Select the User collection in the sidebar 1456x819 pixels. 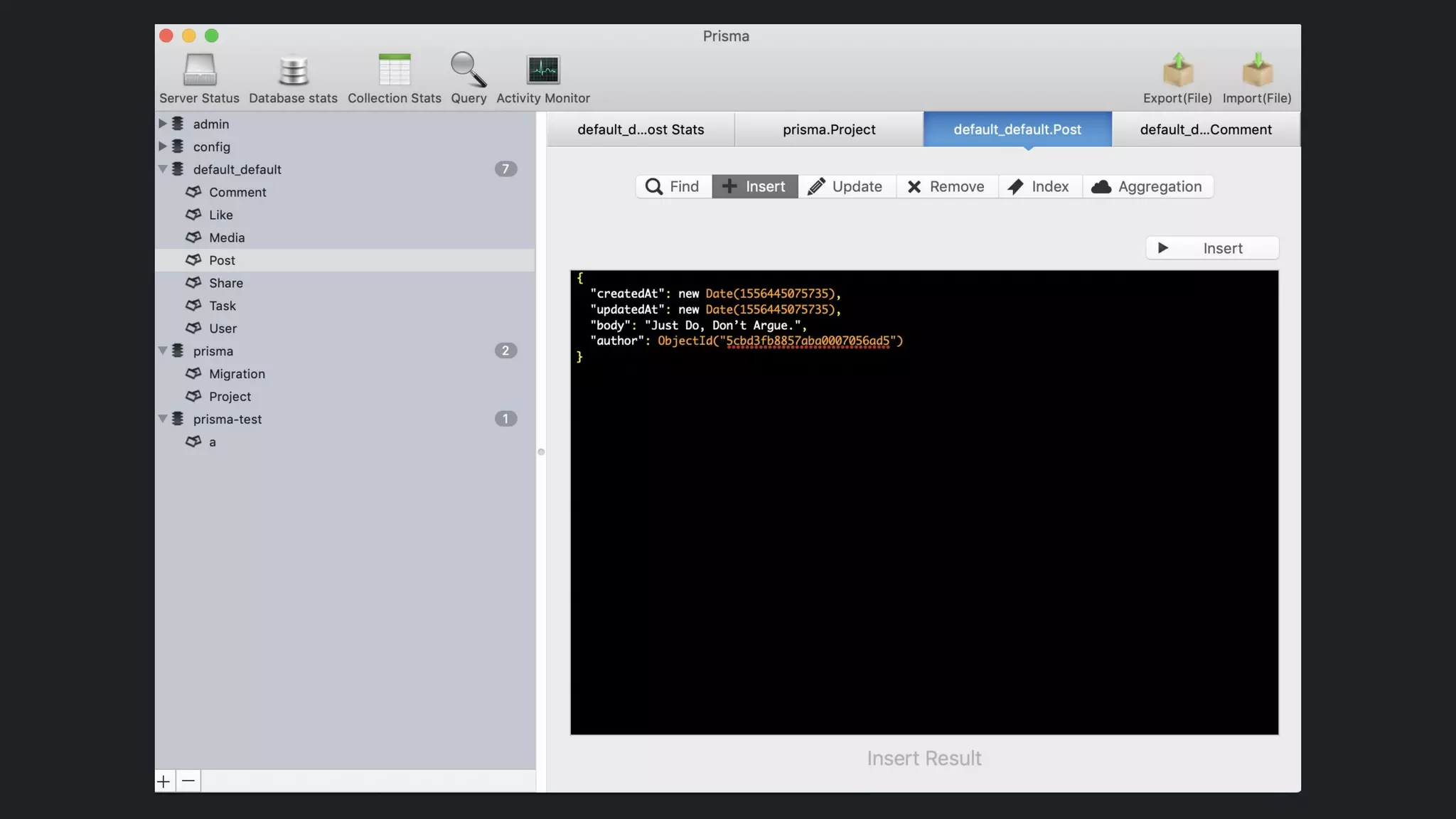223,328
